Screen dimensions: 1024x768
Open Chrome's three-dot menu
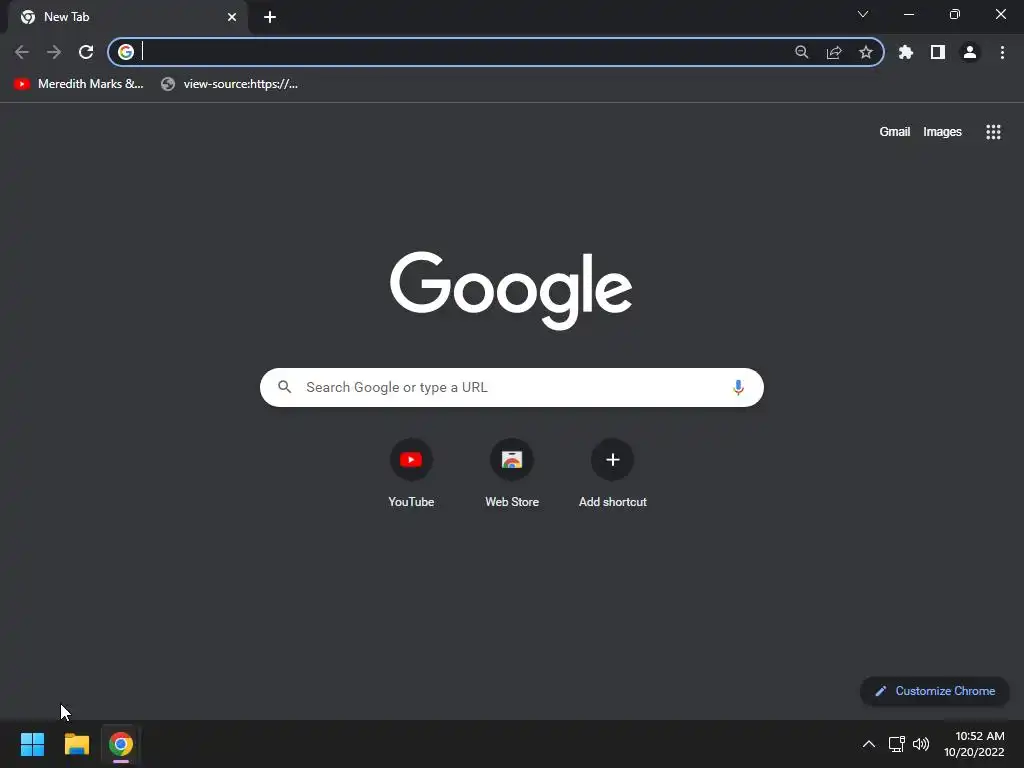tap(1002, 52)
